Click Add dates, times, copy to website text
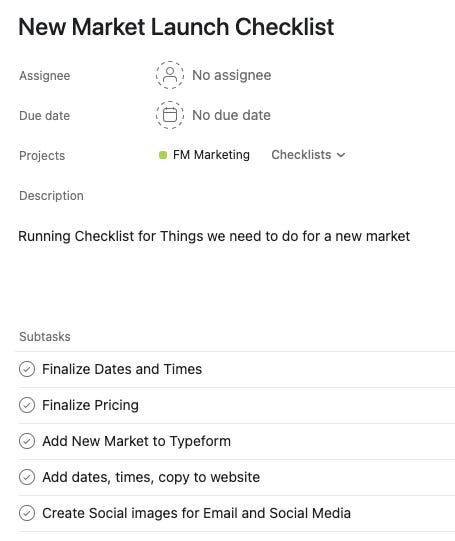The height and width of the screenshot is (541, 455). pos(151,477)
